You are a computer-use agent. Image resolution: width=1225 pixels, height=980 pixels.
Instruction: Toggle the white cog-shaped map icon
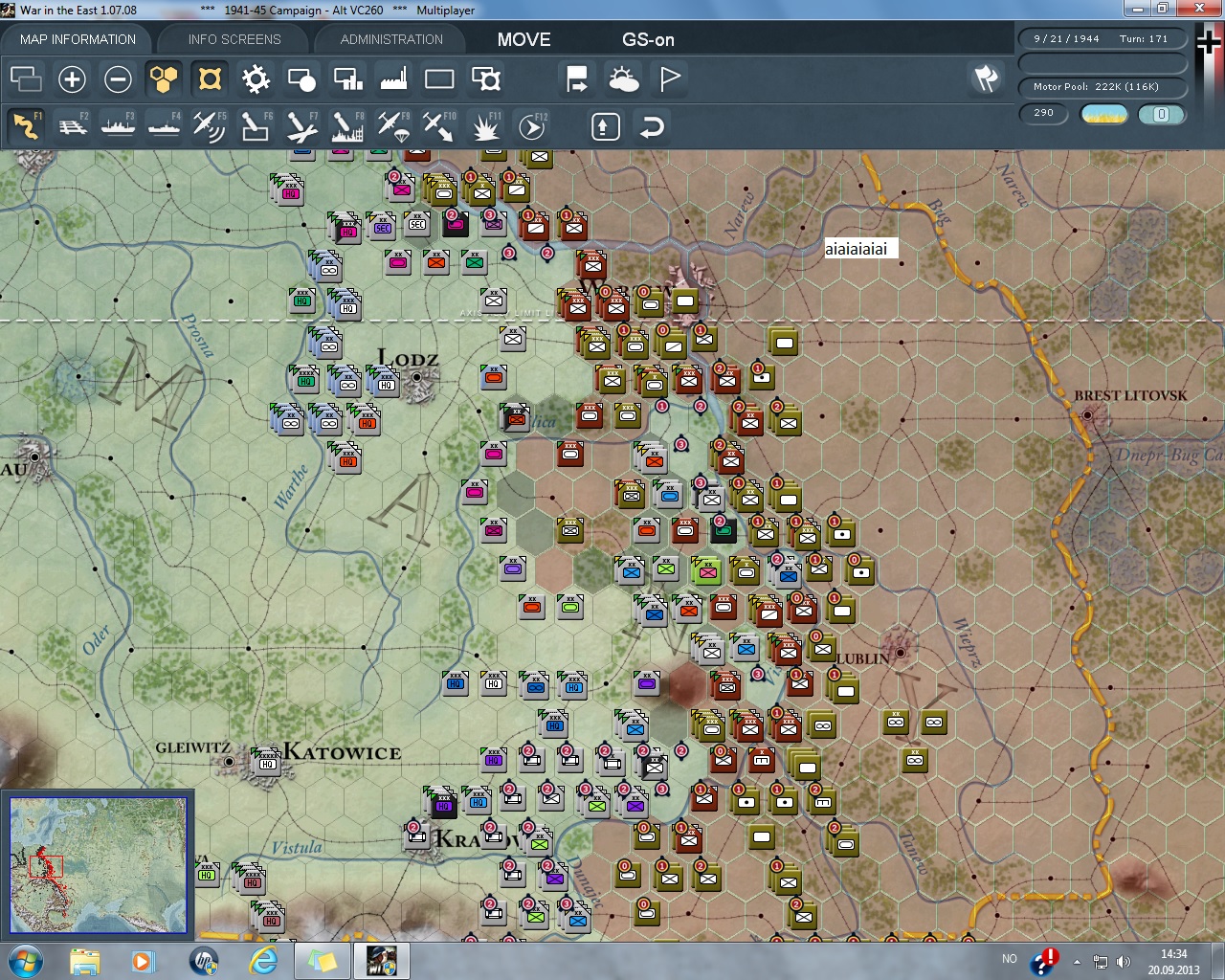click(x=256, y=78)
